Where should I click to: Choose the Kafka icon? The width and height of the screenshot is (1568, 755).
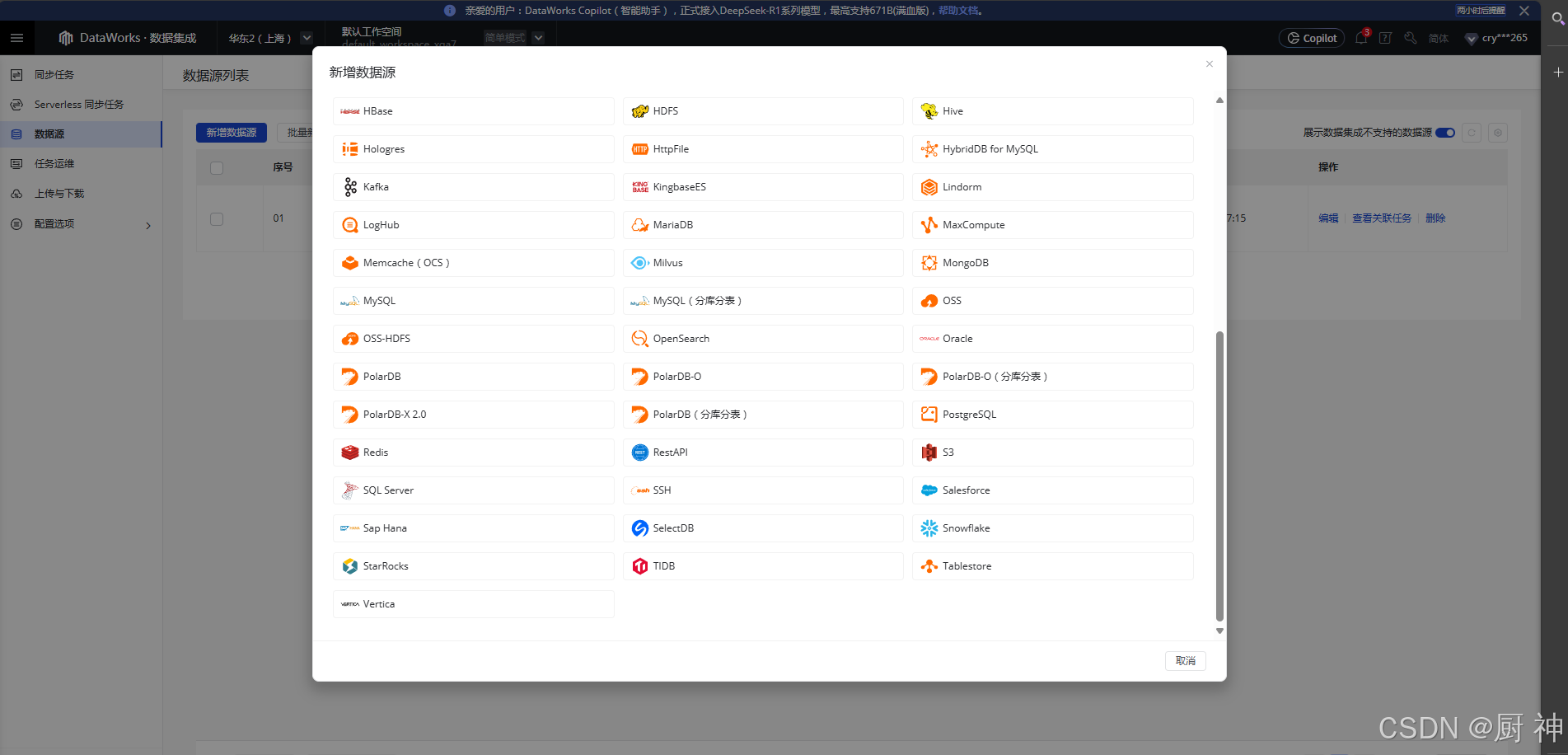(x=350, y=187)
